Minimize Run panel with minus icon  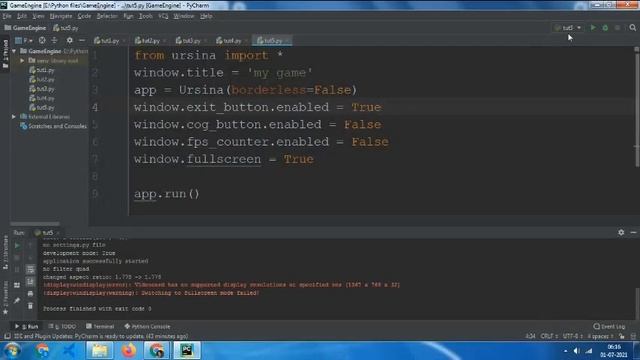633,232
